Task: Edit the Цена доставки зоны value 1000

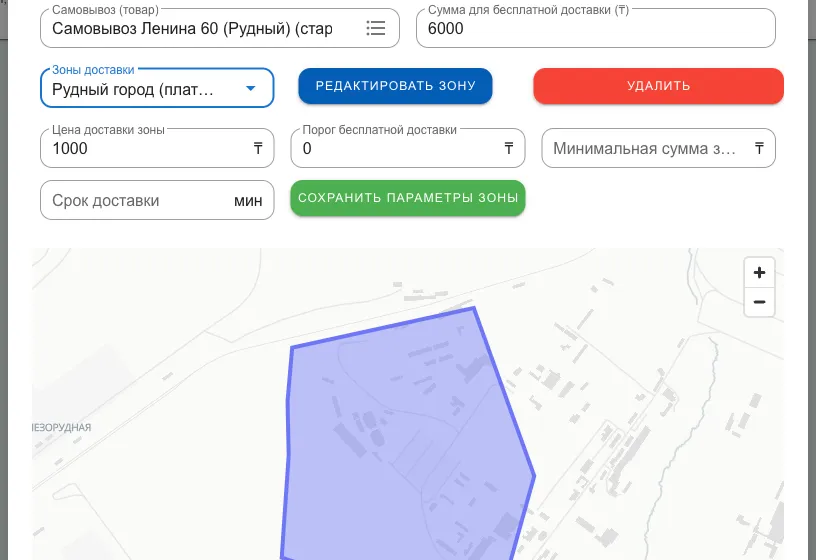Action: [157, 148]
